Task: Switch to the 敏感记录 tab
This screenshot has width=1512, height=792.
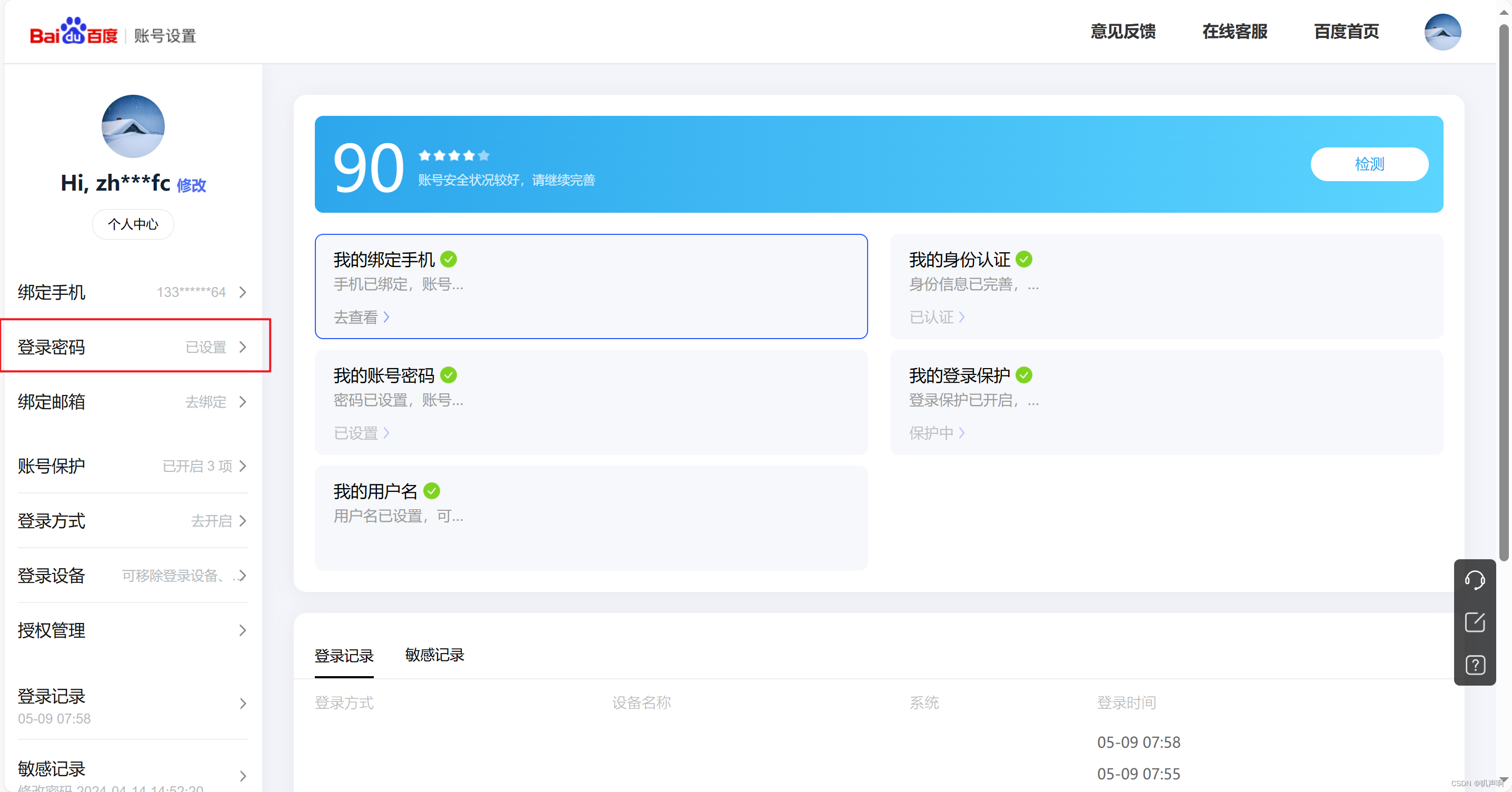Action: [x=434, y=655]
